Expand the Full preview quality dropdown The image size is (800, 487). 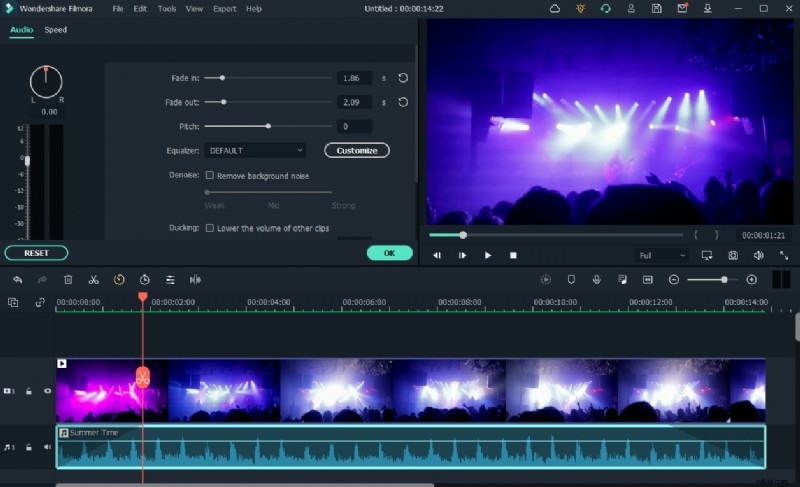pyautogui.click(x=660, y=255)
